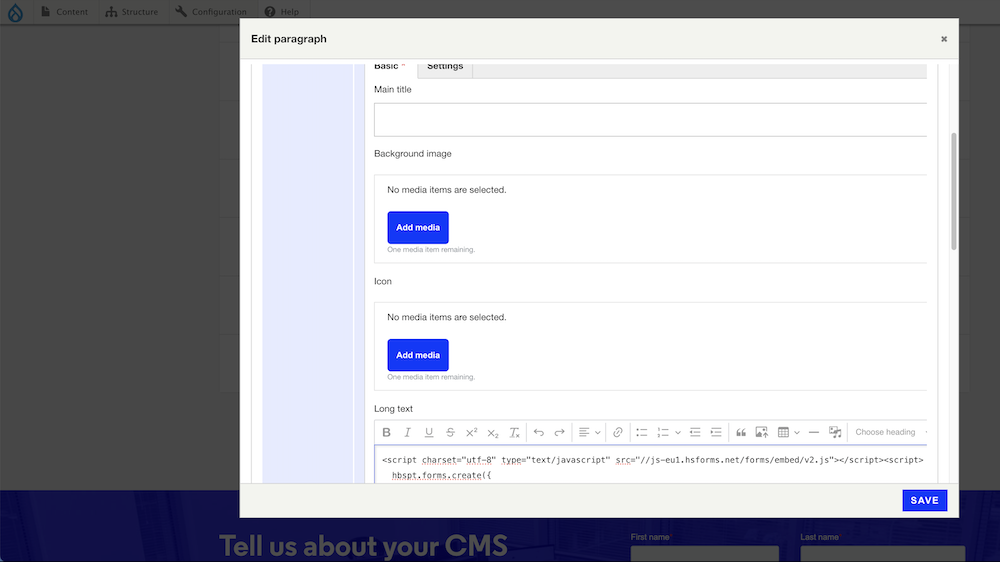Save the paragraph
This screenshot has width=1000, height=562.
tap(924, 500)
